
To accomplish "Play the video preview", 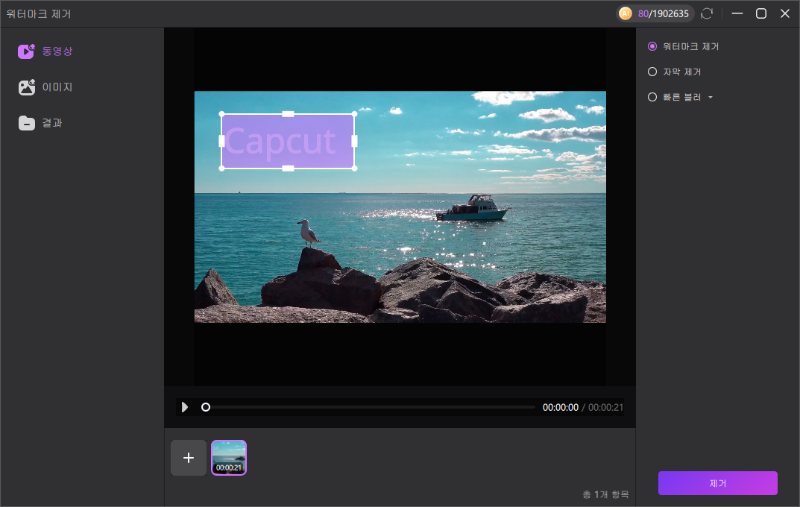I will tap(185, 407).
